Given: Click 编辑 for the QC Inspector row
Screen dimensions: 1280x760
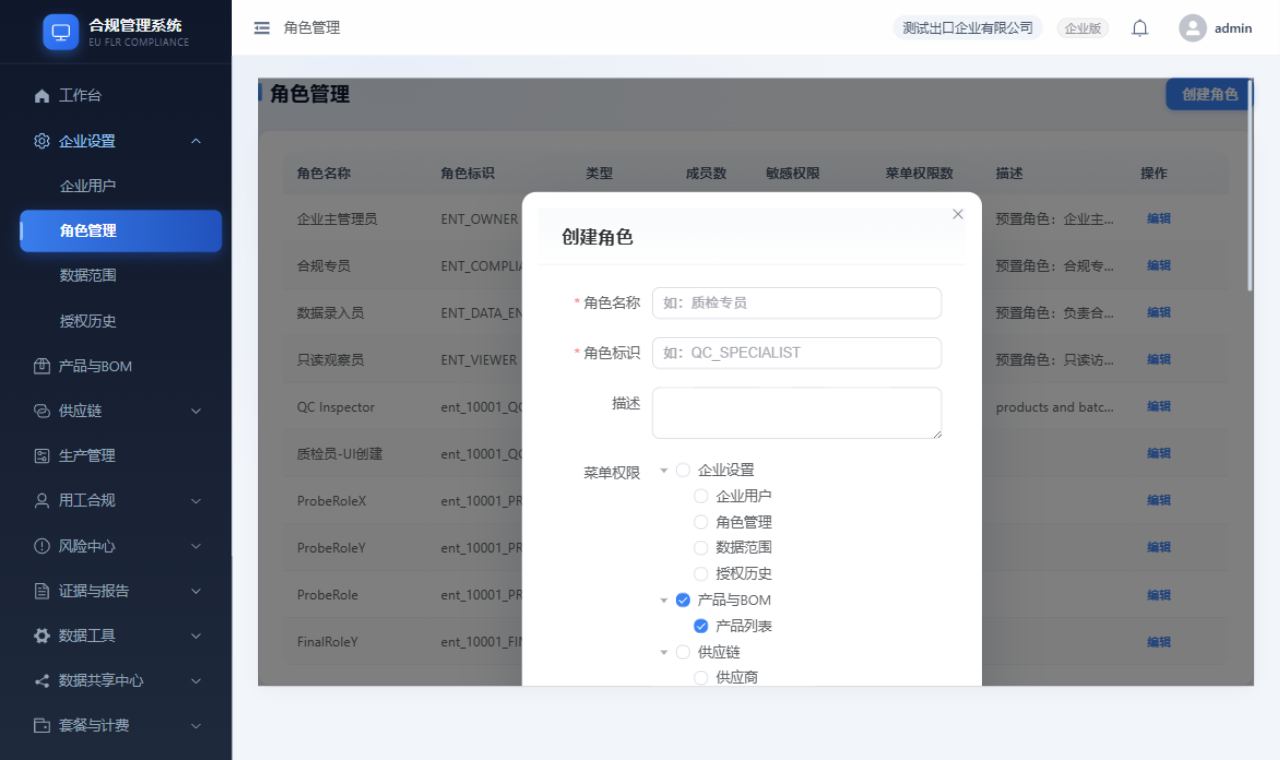Looking at the screenshot, I should click(1159, 407).
